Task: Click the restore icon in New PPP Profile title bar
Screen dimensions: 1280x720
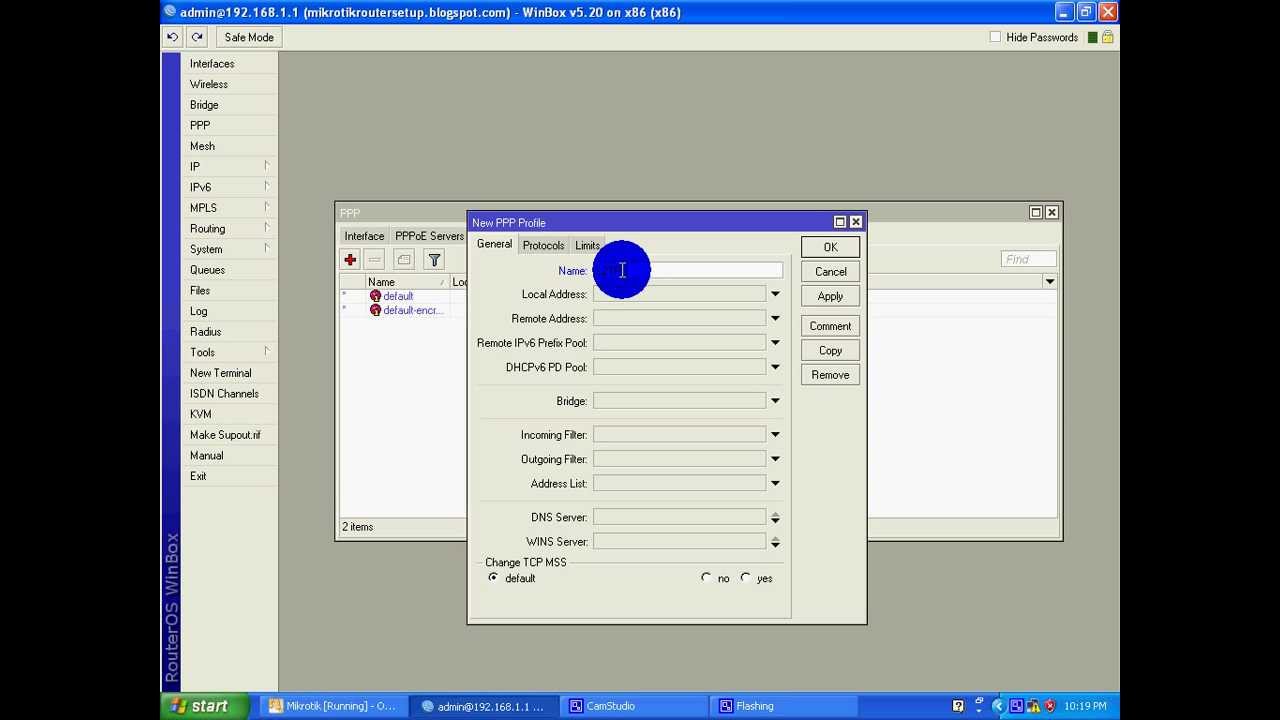Action: (x=840, y=222)
